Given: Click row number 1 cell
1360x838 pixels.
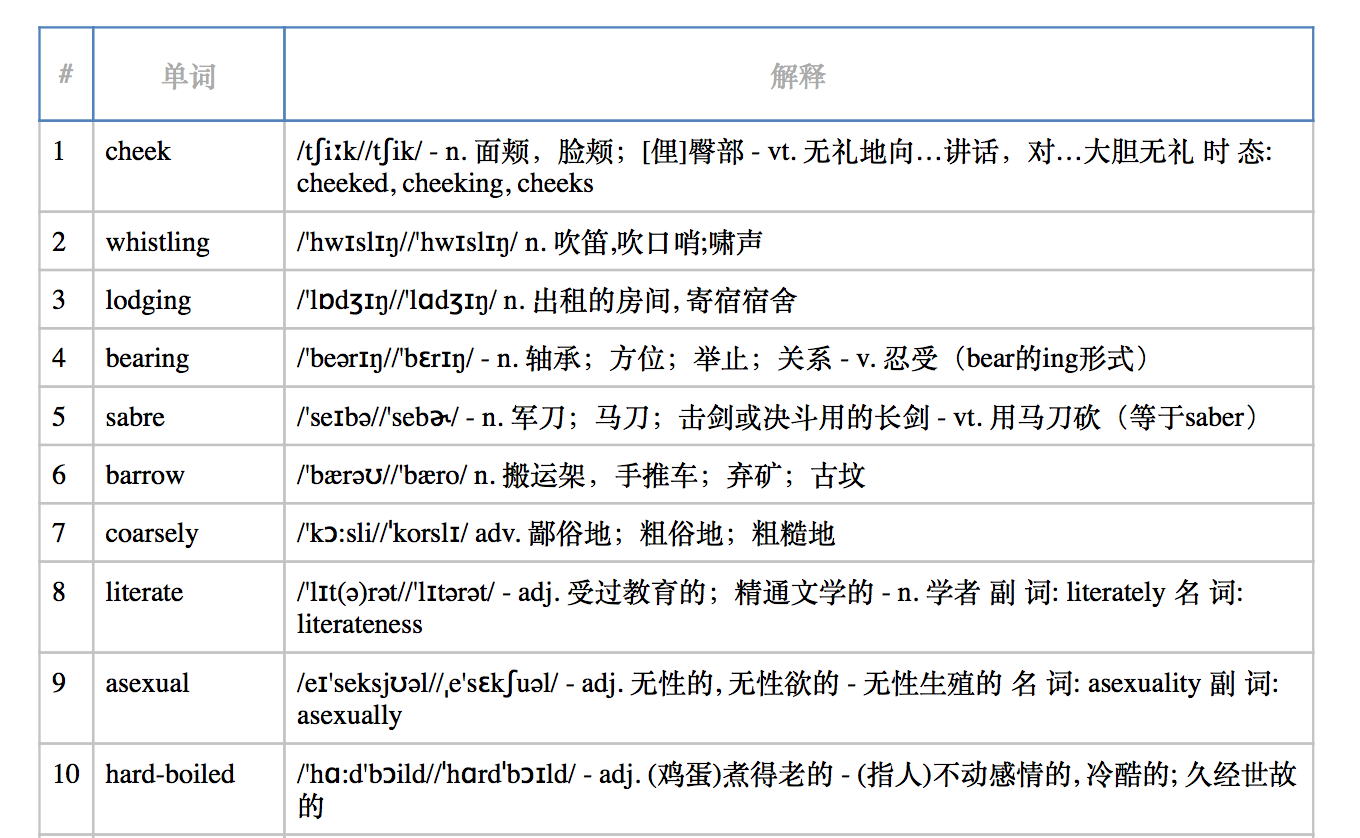Looking at the screenshot, I should coord(66,166).
